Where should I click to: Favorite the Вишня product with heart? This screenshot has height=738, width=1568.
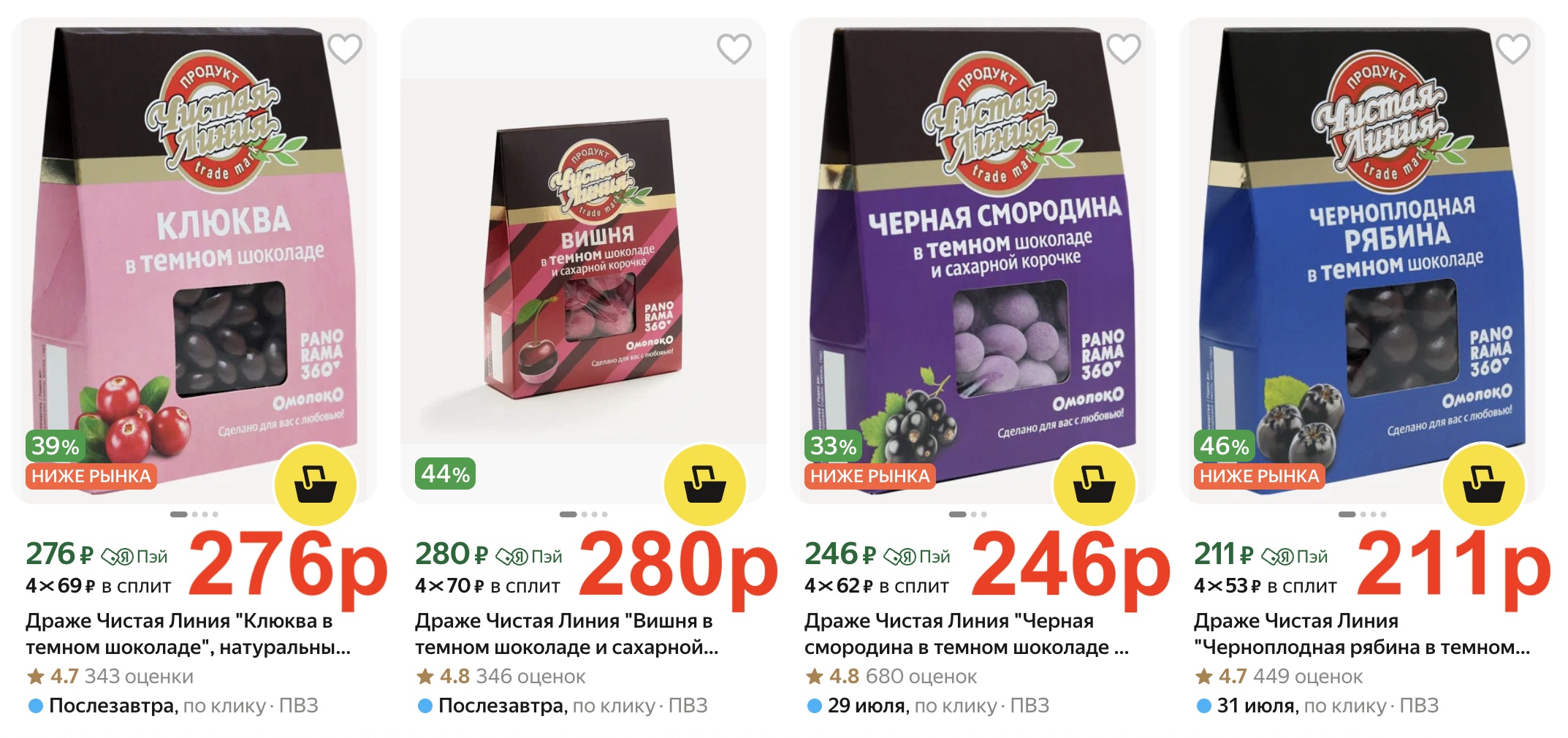pos(734,49)
